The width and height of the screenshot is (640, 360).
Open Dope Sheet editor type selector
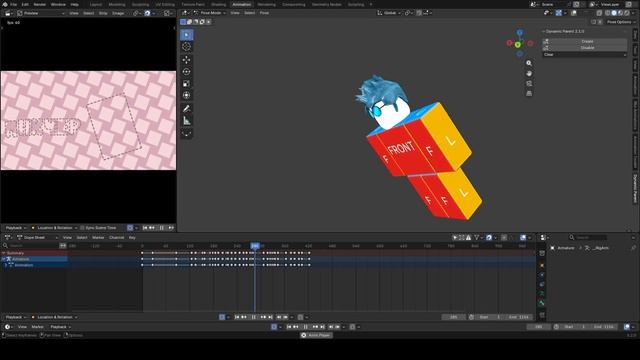tap(8, 238)
